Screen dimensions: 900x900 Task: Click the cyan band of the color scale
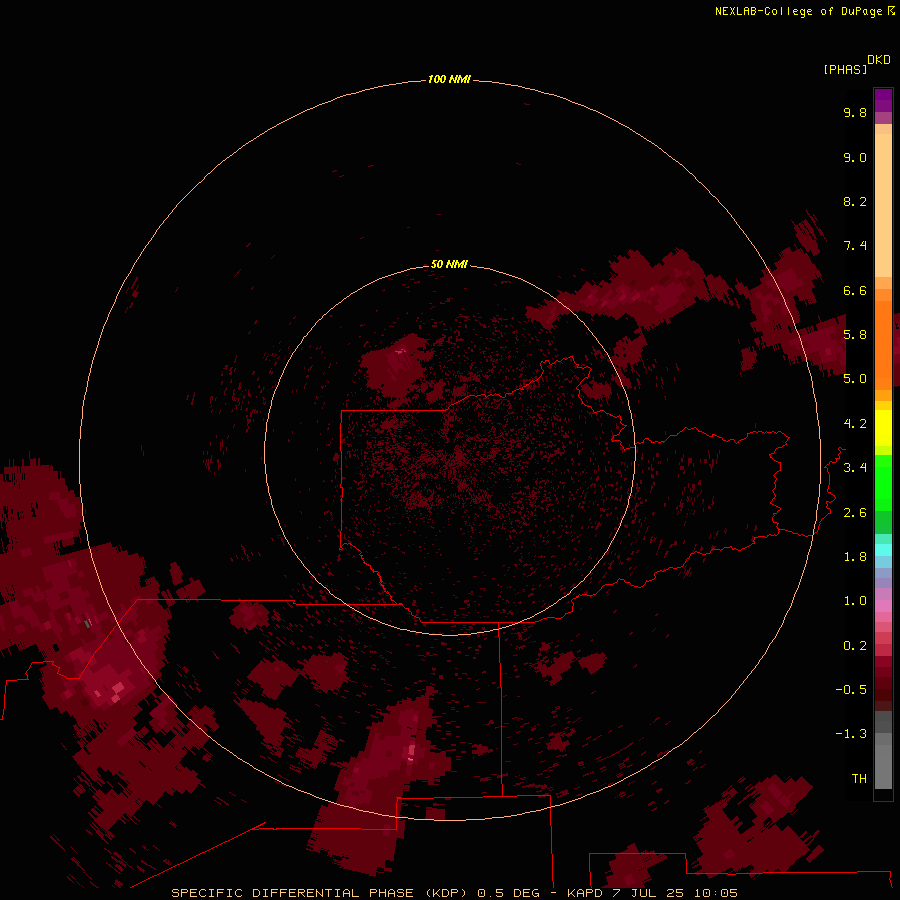[x=883, y=549]
